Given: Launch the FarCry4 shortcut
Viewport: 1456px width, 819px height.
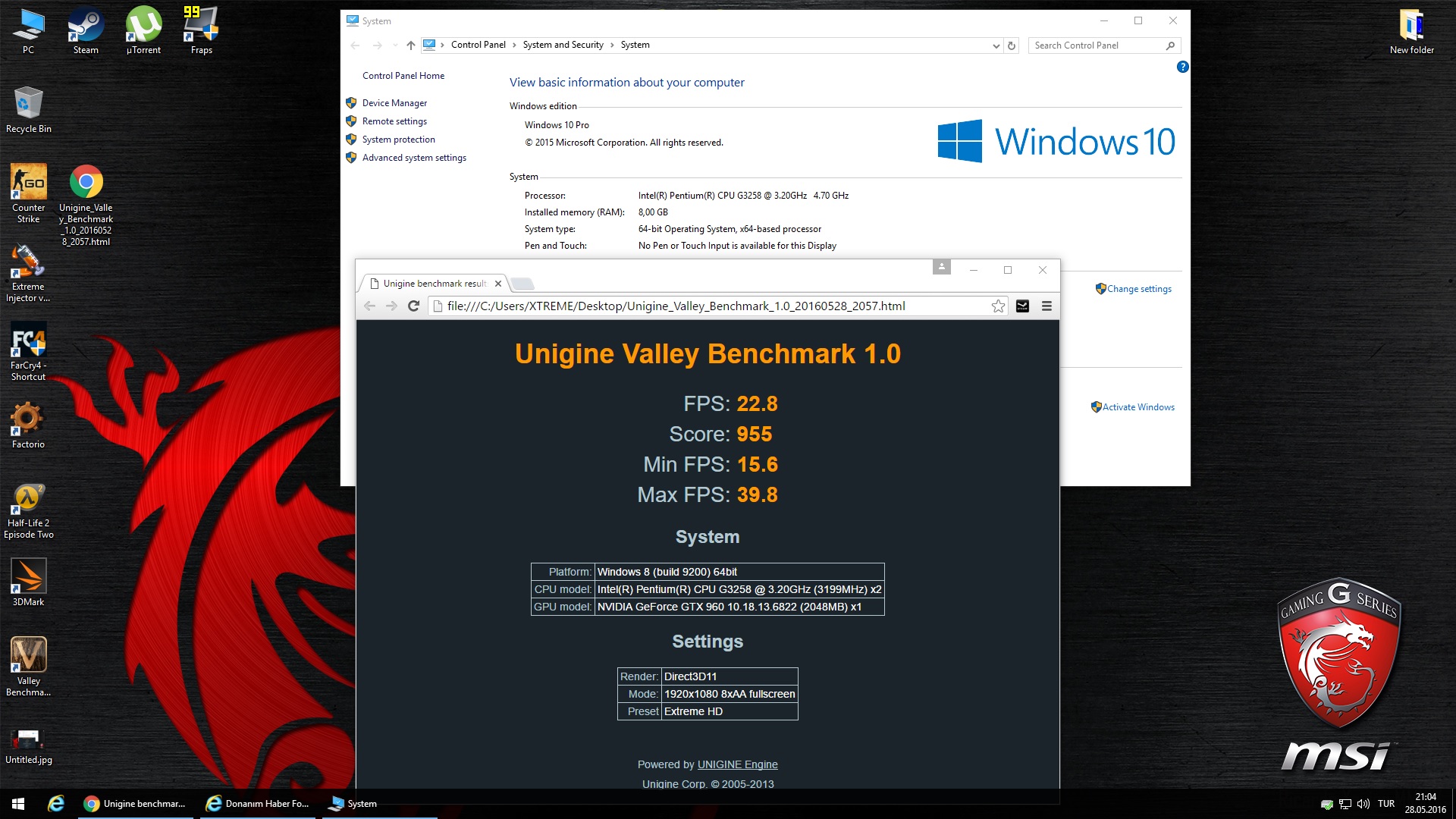Looking at the screenshot, I should 28,352.
